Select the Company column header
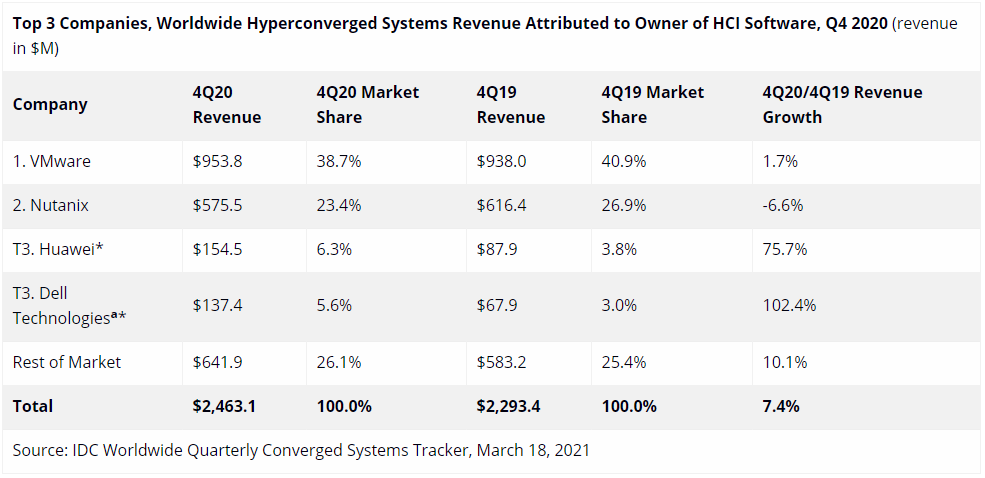 tap(50, 104)
